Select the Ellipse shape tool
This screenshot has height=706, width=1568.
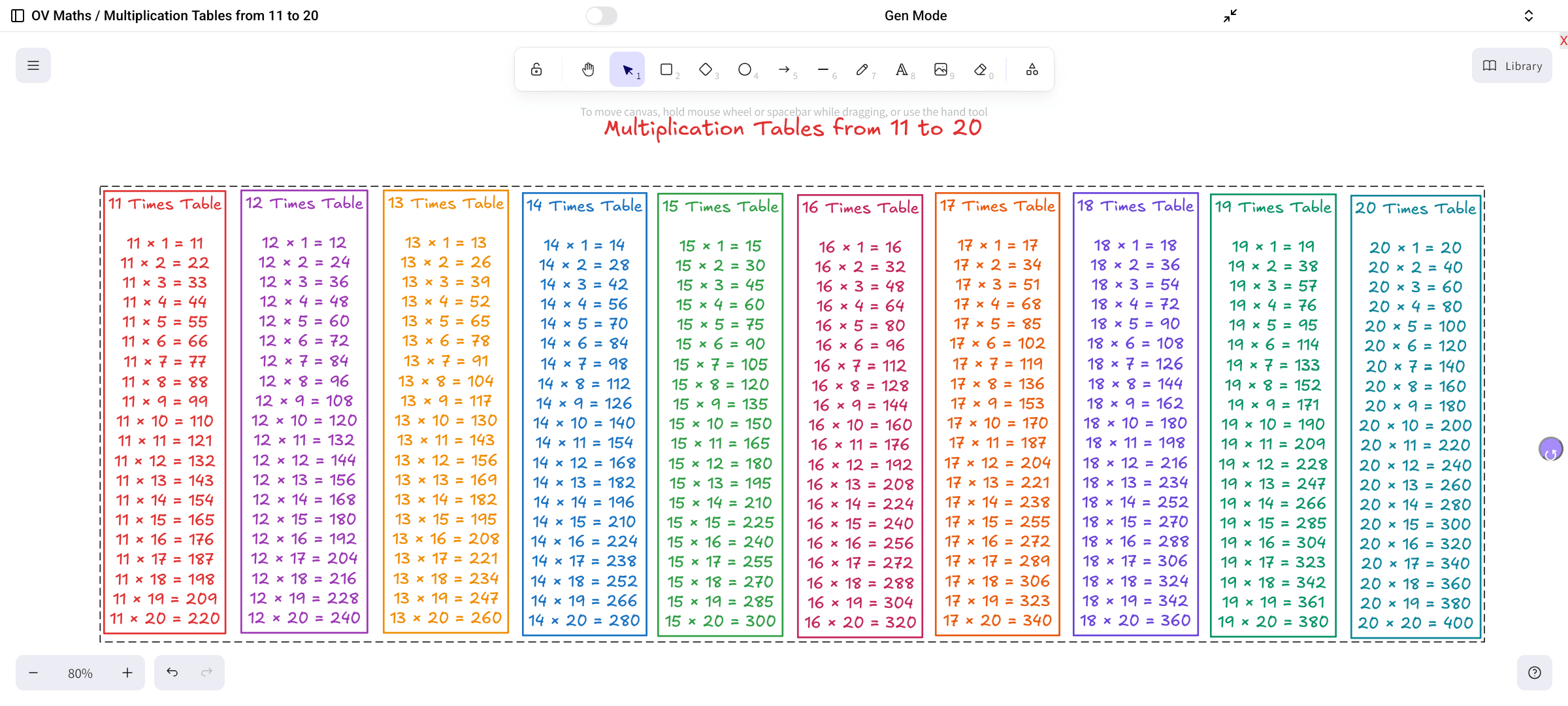pos(745,69)
